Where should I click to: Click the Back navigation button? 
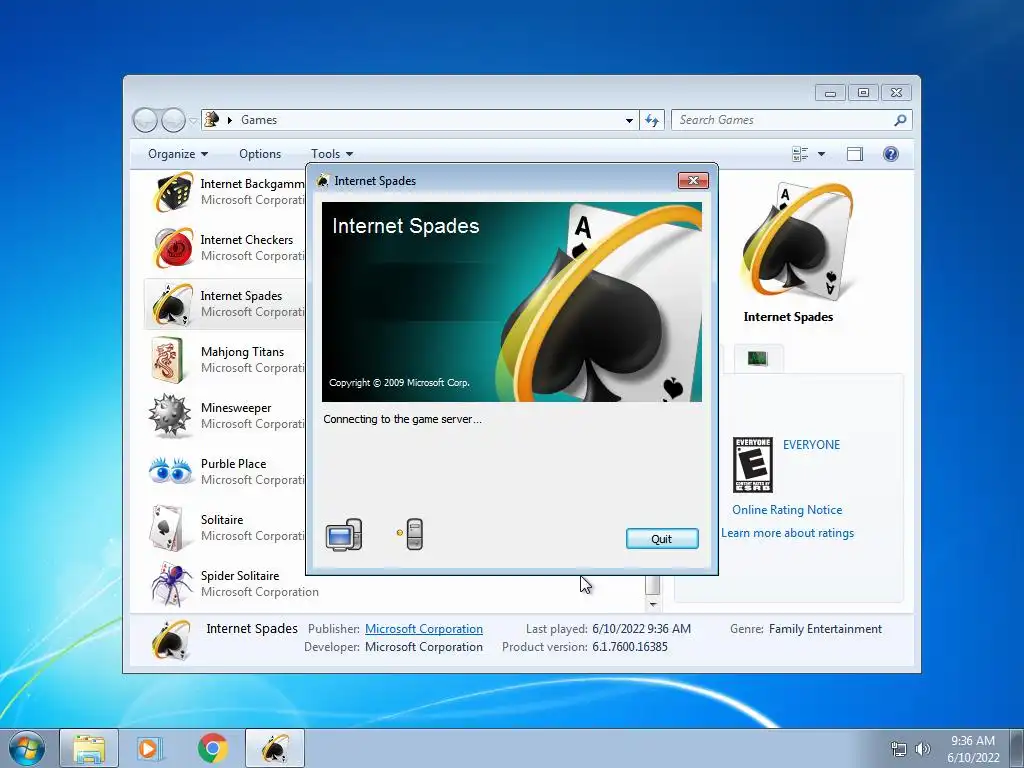pyautogui.click(x=146, y=120)
